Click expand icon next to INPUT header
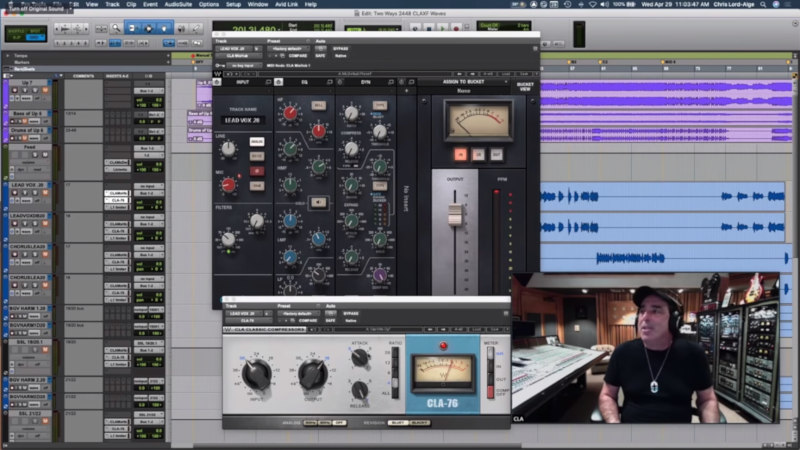Viewport: 800px width, 450px height. pyautogui.click(x=268, y=82)
